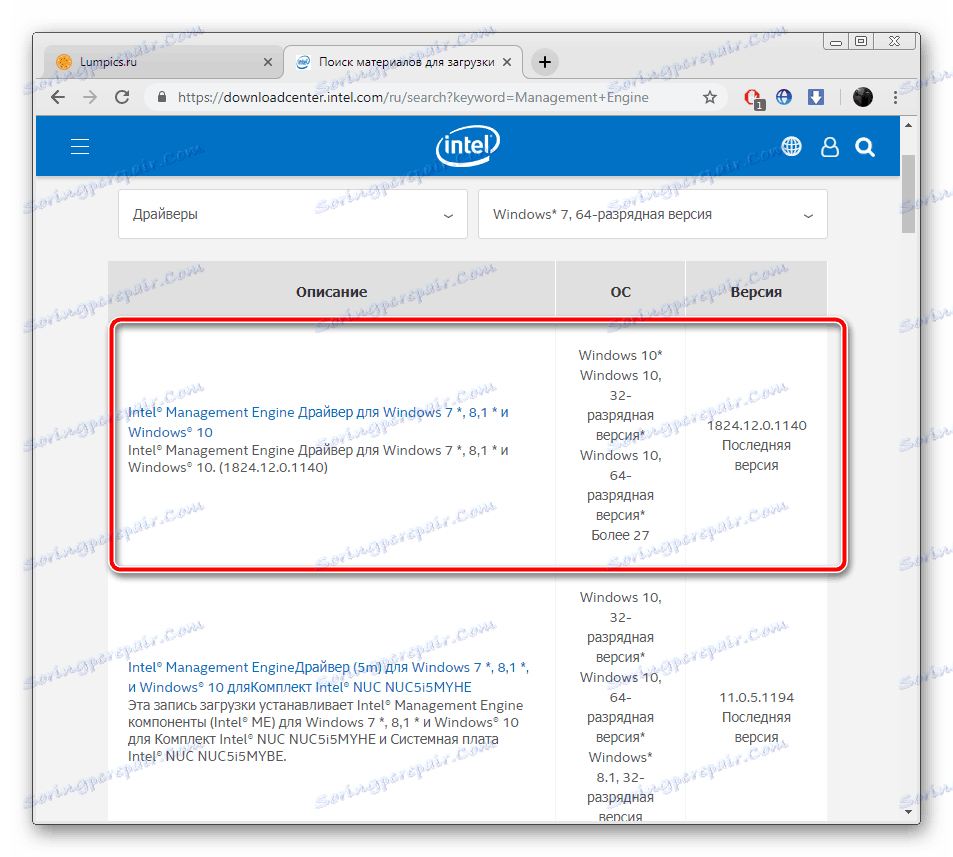The width and height of the screenshot is (953, 857).
Task: Open the browser profile avatar
Action: (862, 97)
